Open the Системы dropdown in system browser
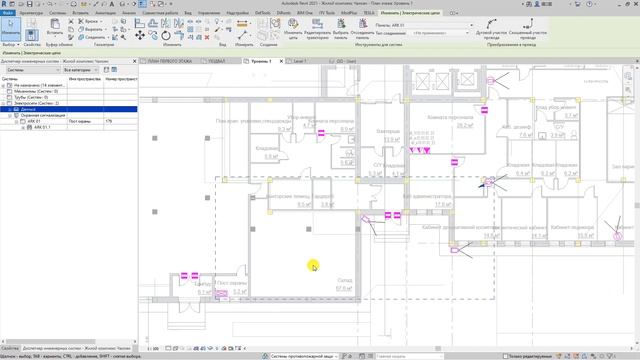This screenshot has height=360, width=640. pos(33,70)
